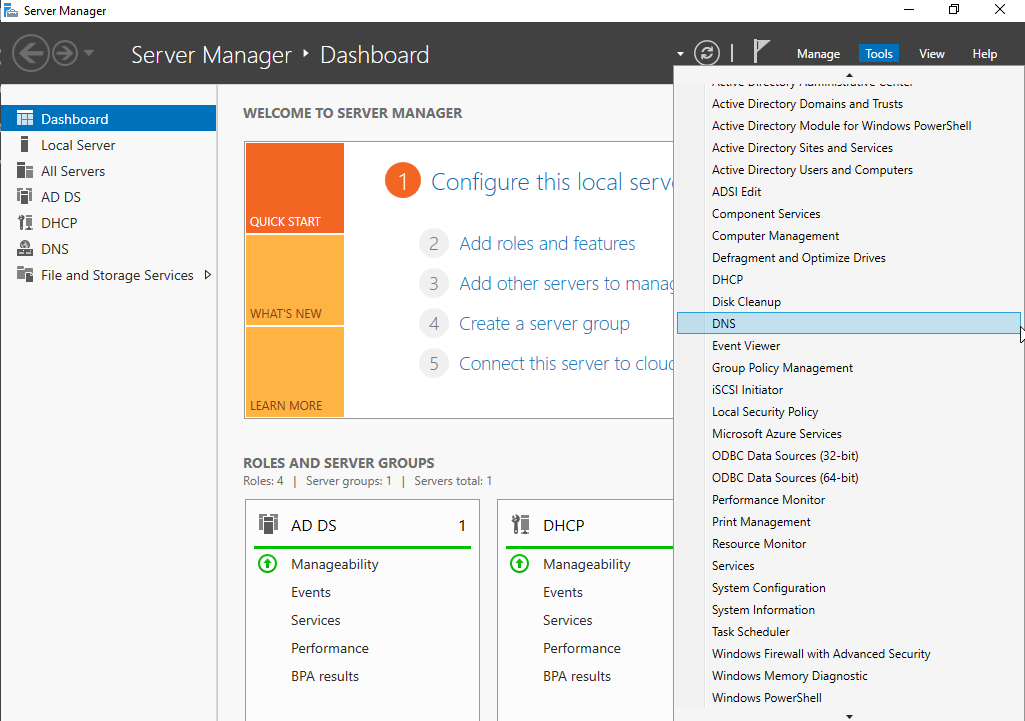This screenshot has width=1025, height=721.
Task: Click the Dashboard grid icon in sidebar
Action: click(x=25, y=118)
